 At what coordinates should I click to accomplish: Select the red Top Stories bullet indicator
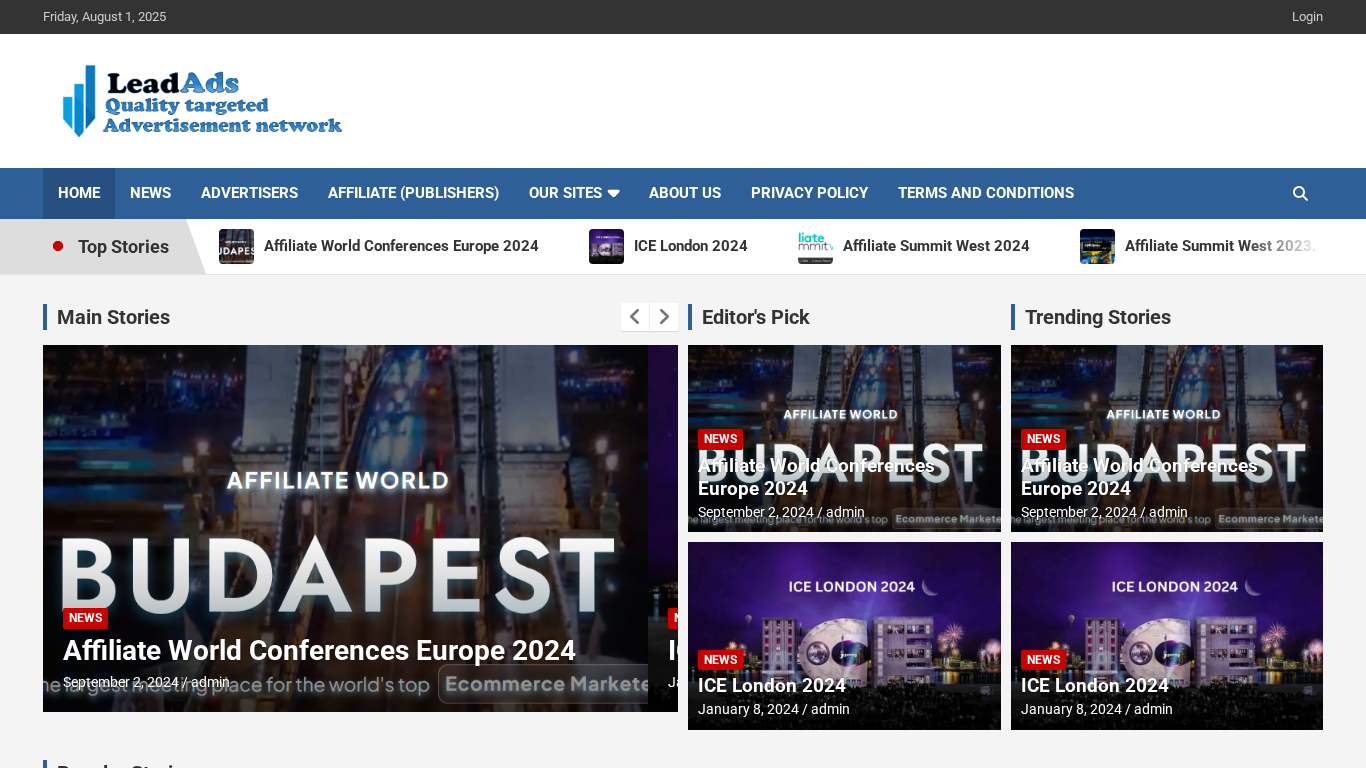(58, 244)
